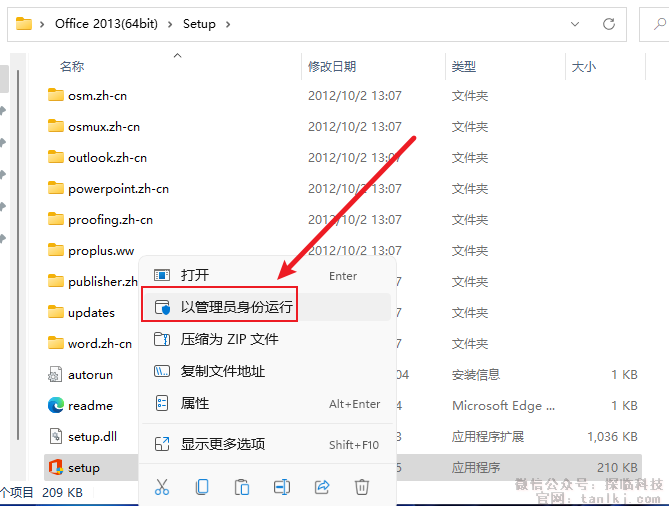This screenshot has width=669, height=506.
Task: Click the setup.dll file icon
Action: point(55,436)
